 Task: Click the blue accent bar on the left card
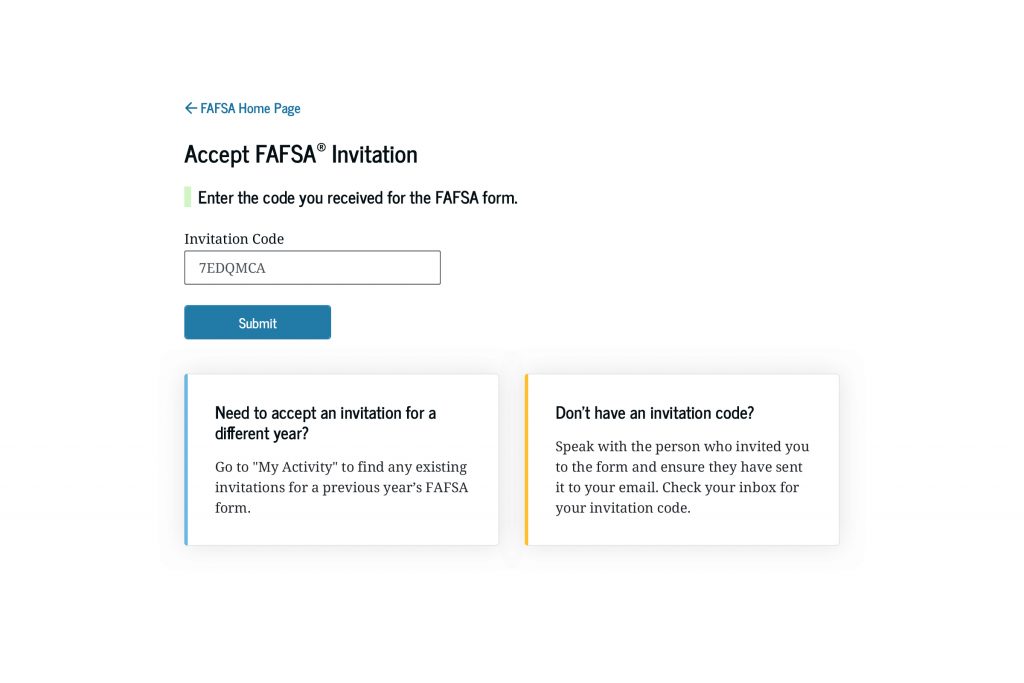pyautogui.click(x=186, y=459)
